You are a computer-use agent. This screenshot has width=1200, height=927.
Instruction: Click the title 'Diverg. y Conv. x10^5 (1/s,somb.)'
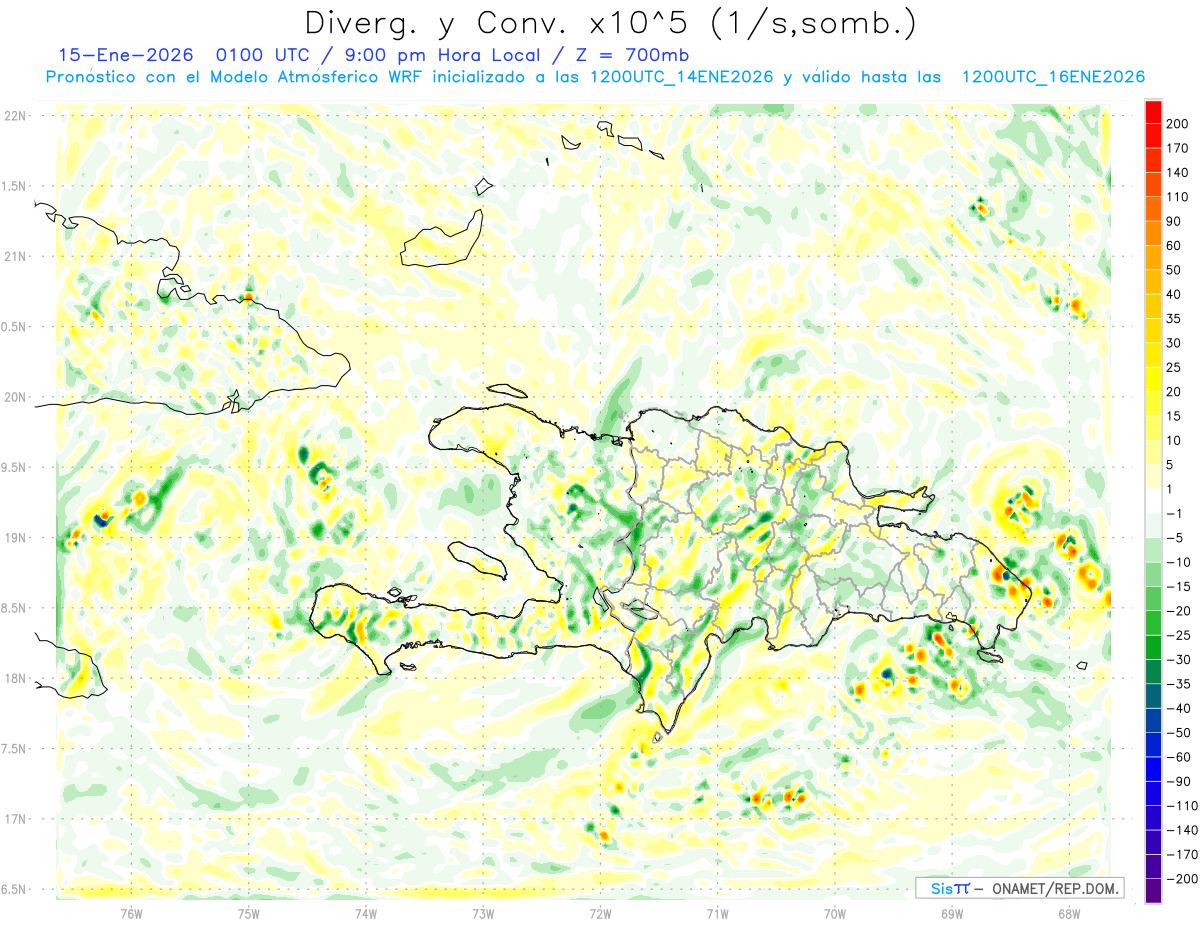(609, 23)
